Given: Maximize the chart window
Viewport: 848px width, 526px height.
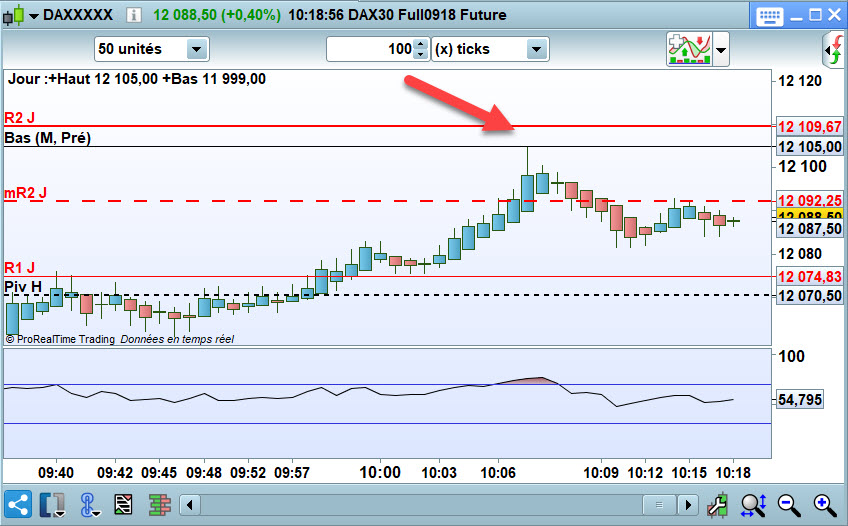Looking at the screenshot, I should pyautogui.click(x=815, y=15).
